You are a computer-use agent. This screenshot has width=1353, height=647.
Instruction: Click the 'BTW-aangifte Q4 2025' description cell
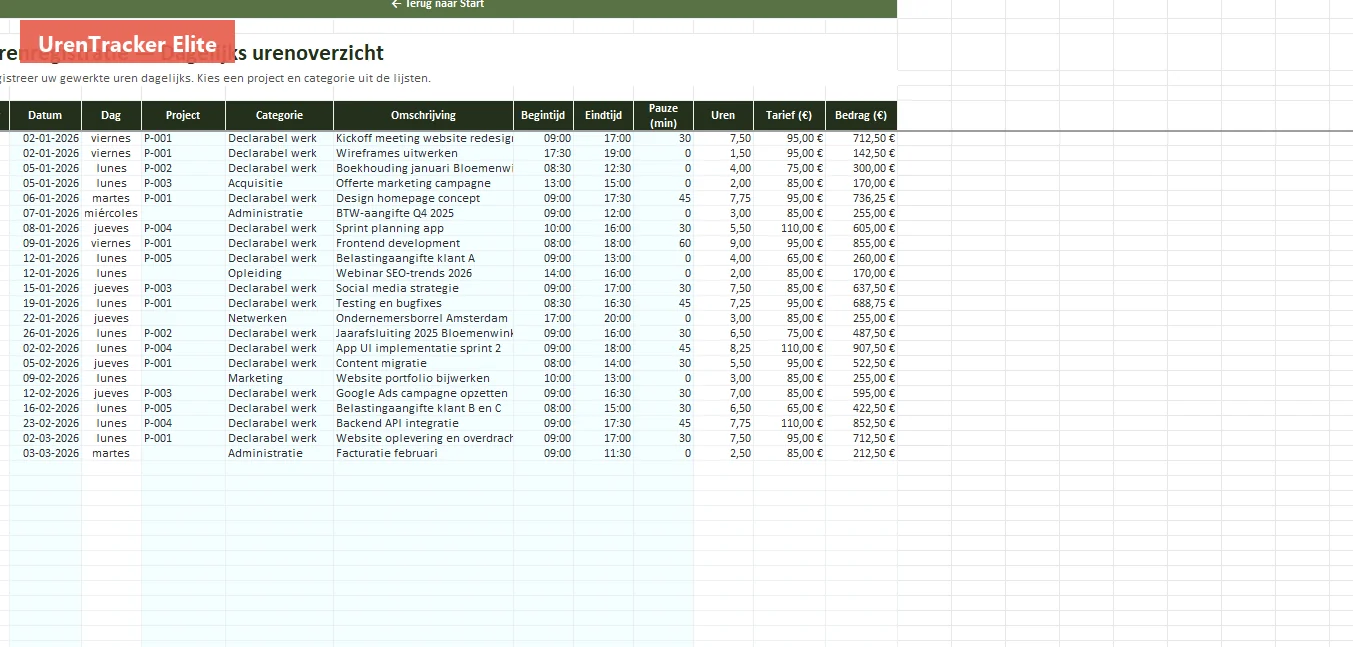[423, 213]
